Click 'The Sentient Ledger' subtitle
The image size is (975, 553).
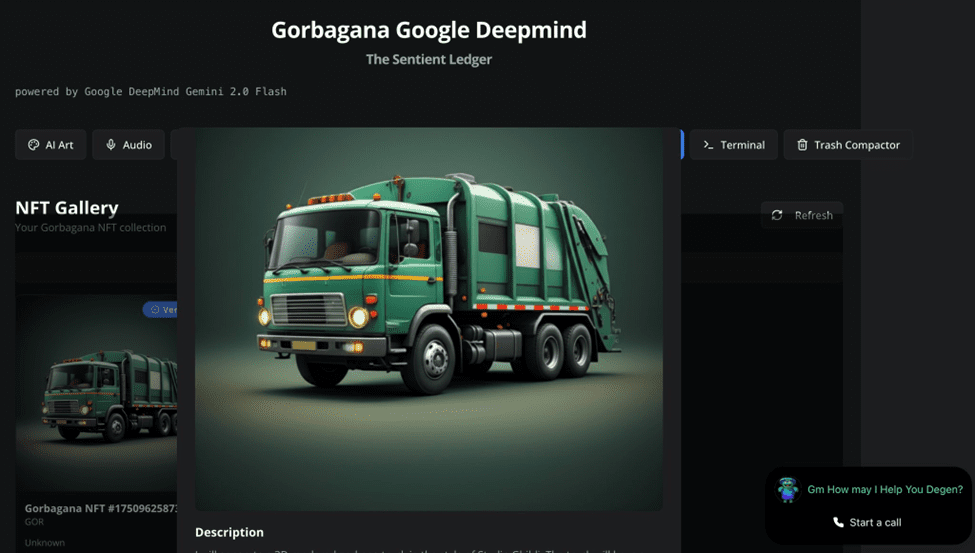tap(429, 60)
